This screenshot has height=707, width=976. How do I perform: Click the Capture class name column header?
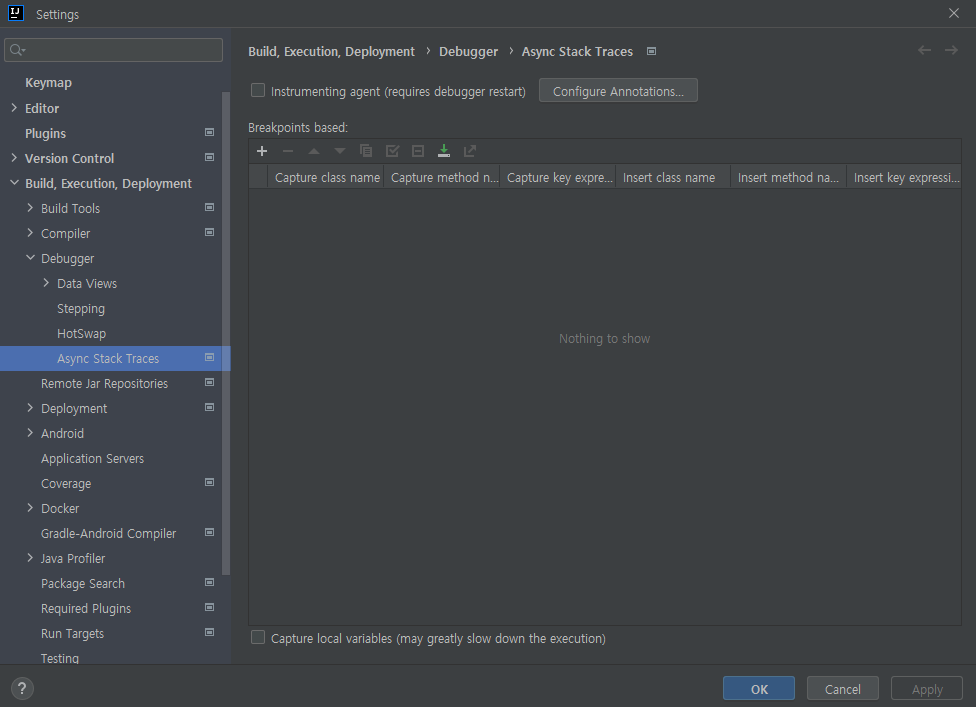[x=326, y=177]
